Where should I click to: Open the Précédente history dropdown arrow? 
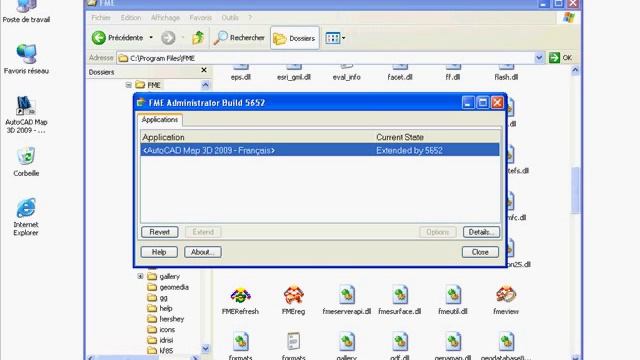[x=151, y=38]
